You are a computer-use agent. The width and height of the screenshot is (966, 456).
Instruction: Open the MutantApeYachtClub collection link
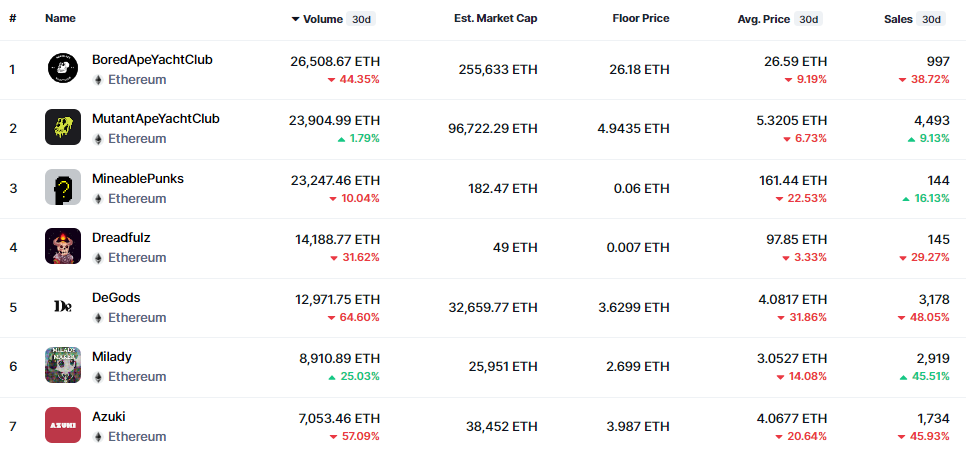pos(155,119)
